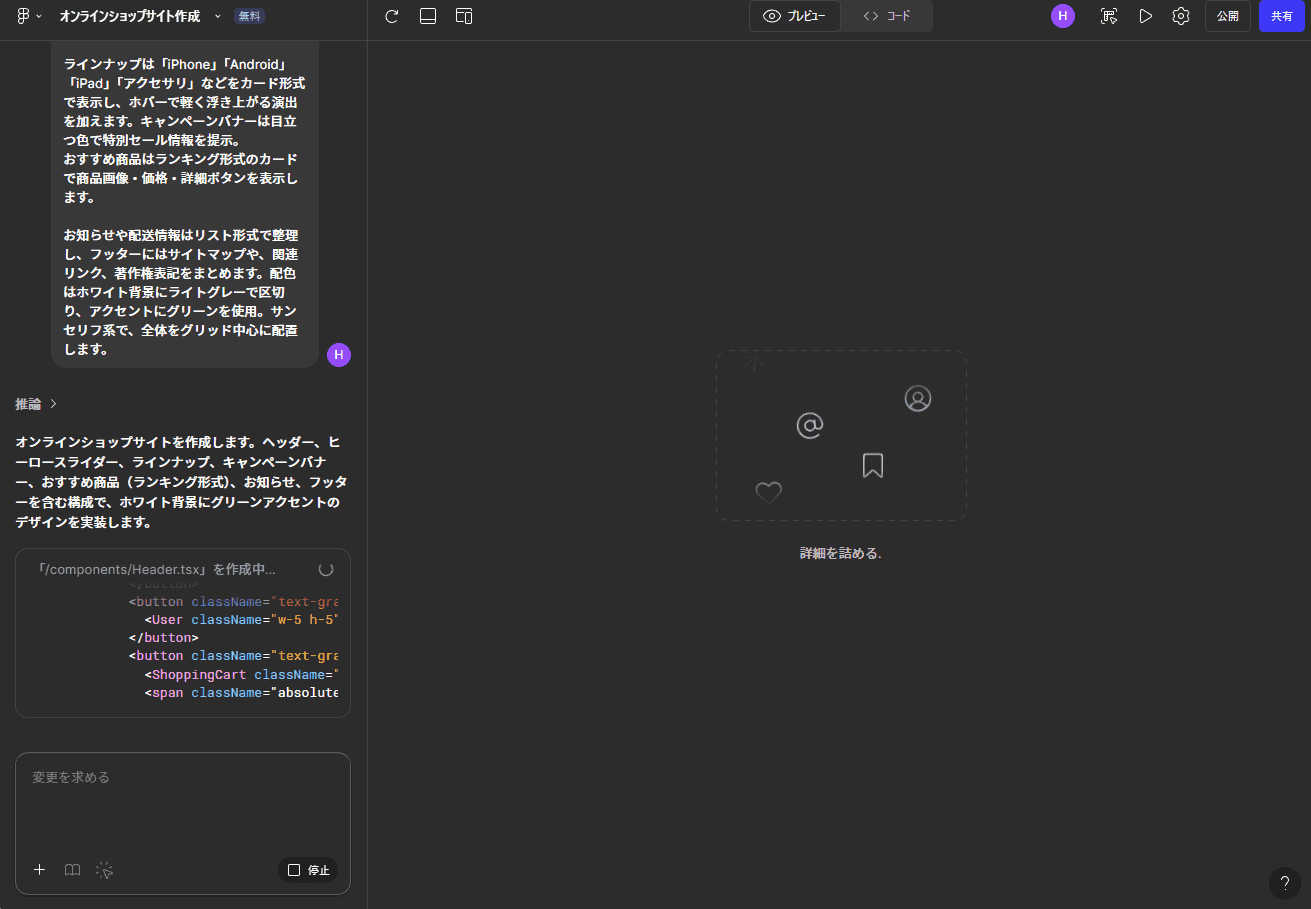Open the help question mark button
The height and width of the screenshot is (909, 1311).
pyautogui.click(x=1285, y=883)
